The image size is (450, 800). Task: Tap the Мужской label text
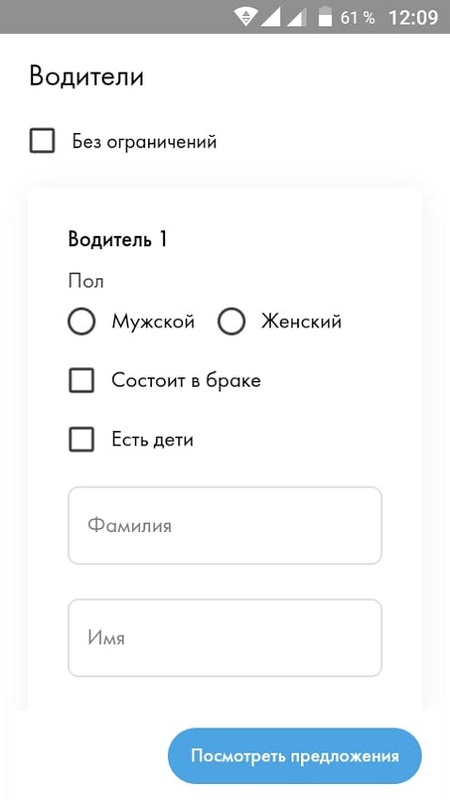153,321
